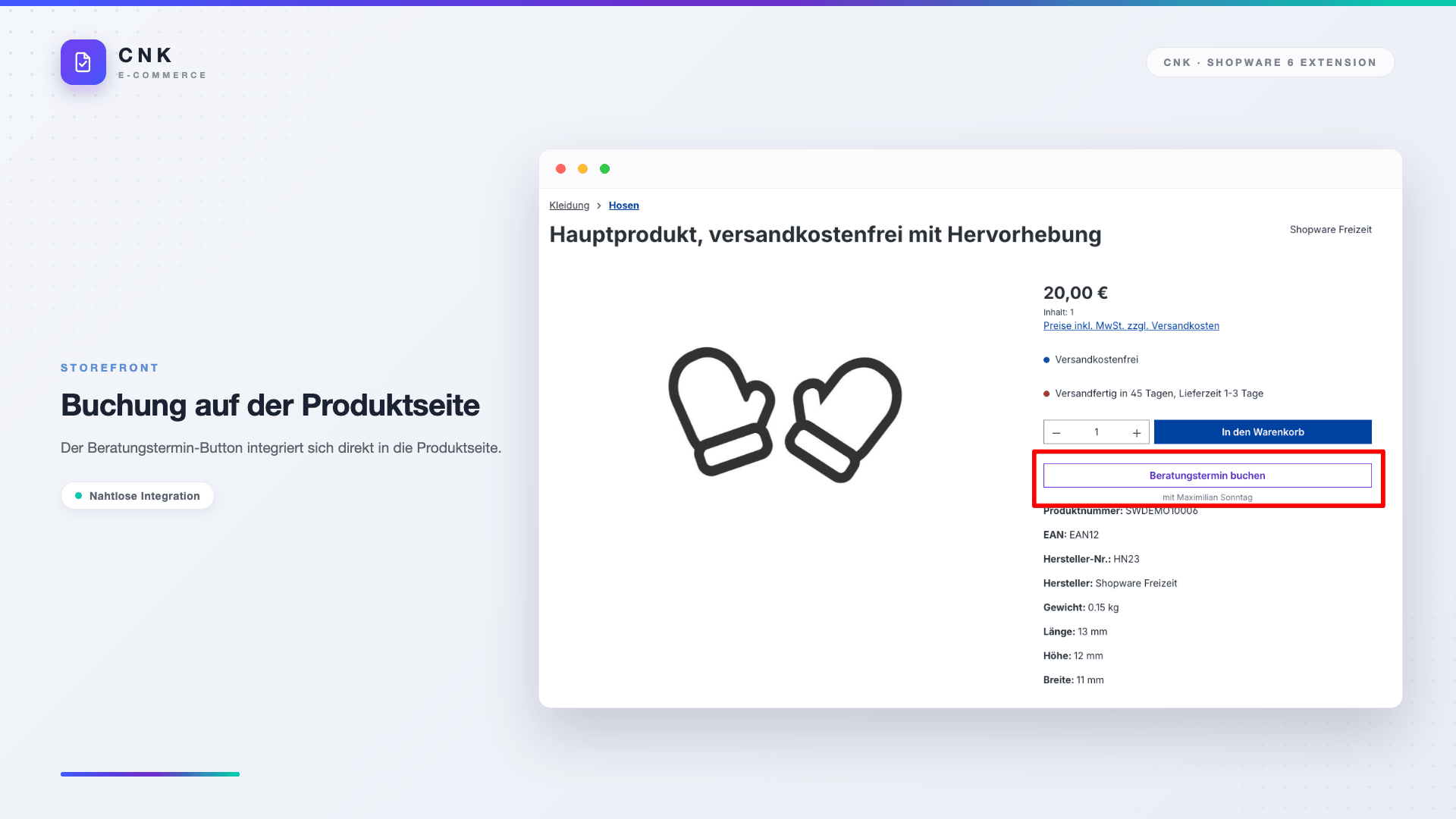The height and width of the screenshot is (819, 1456).
Task: Click the plus quantity button
Action: click(1137, 432)
